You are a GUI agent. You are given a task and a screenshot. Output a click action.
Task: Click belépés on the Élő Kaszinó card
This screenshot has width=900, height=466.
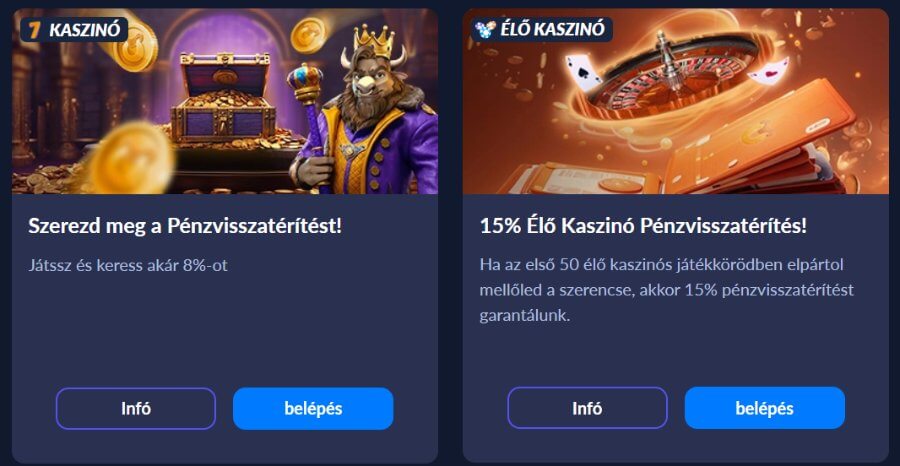coord(765,408)
